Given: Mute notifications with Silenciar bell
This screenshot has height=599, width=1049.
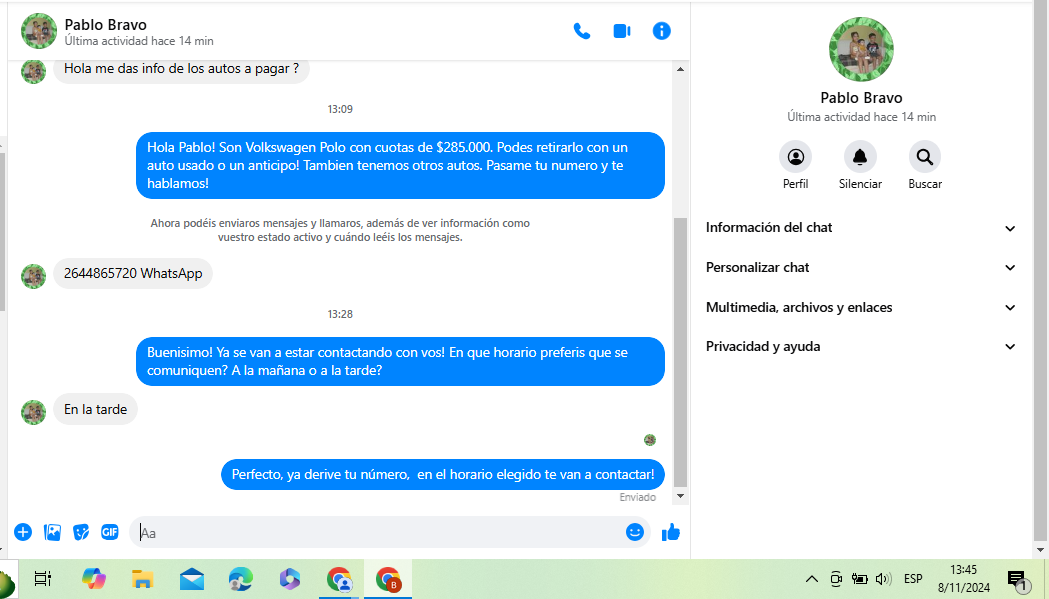Looking at the screenshot, I should [860, 157].
